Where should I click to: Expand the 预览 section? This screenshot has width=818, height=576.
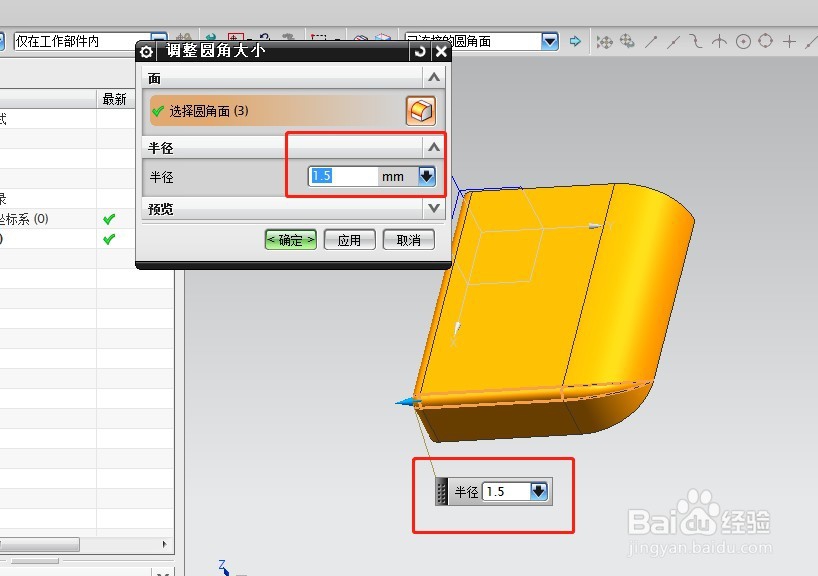[x=434, y=208]
